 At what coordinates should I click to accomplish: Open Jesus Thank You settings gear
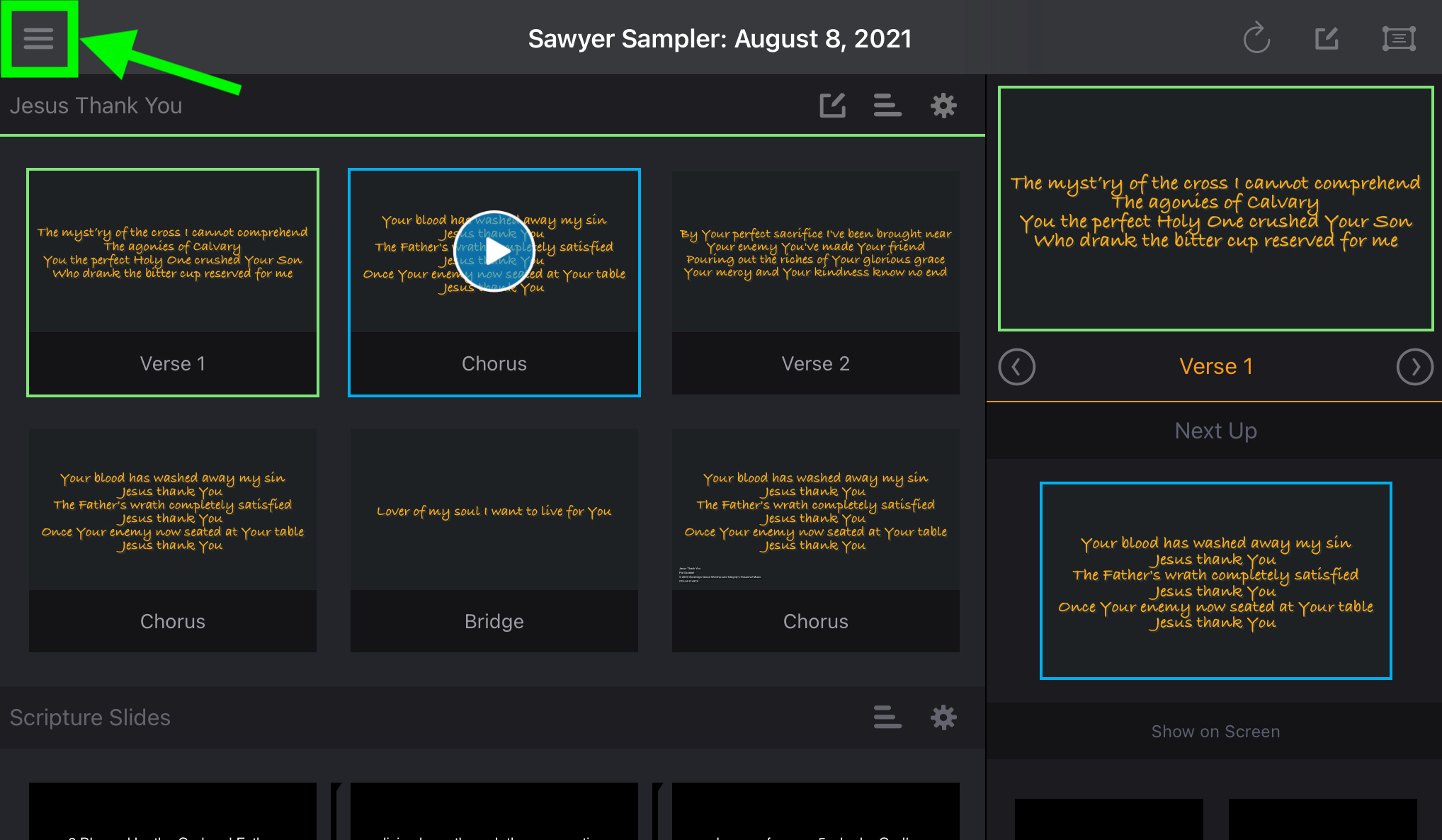tap(943, 106)
